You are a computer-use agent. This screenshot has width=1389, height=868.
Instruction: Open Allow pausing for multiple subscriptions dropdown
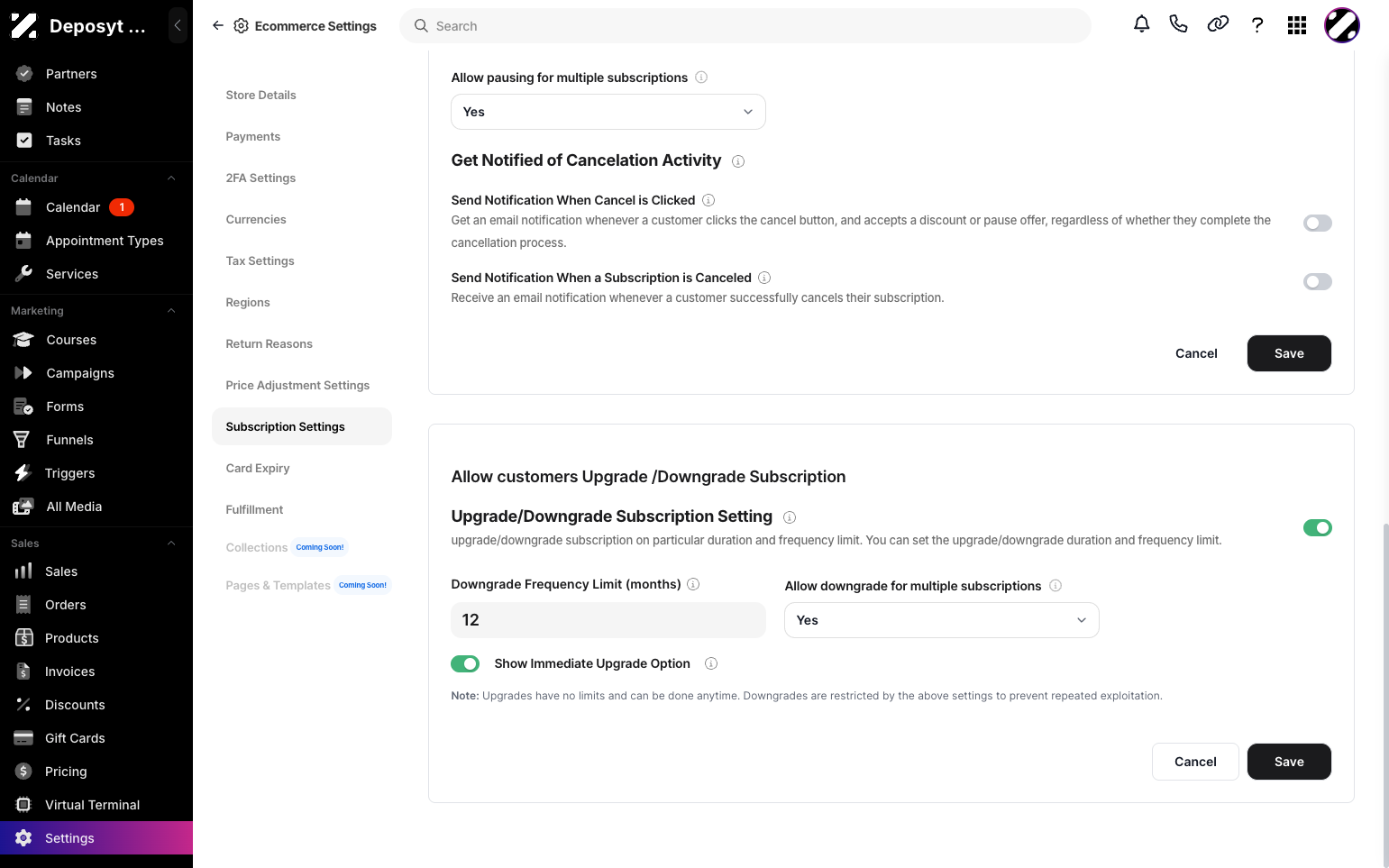(608, 112)
